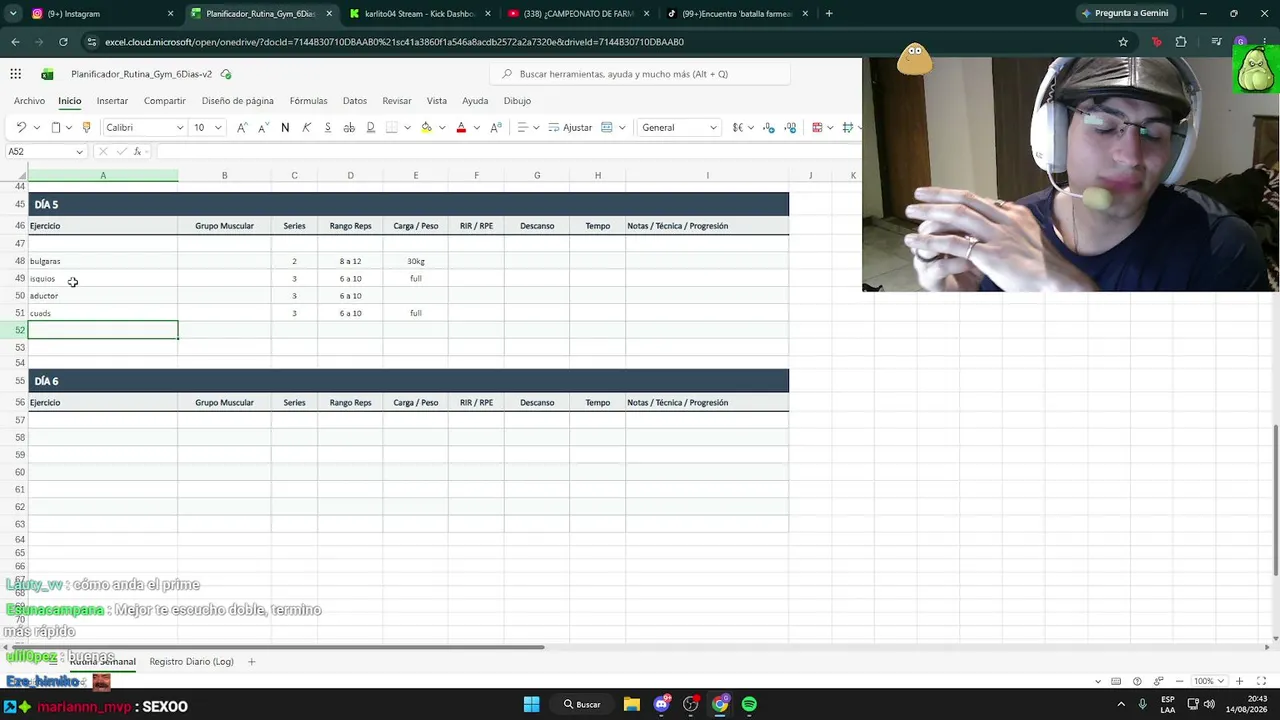Select the 'bulgaras' exercise cell
1280x720 pixels.
[x=103, y=261]
